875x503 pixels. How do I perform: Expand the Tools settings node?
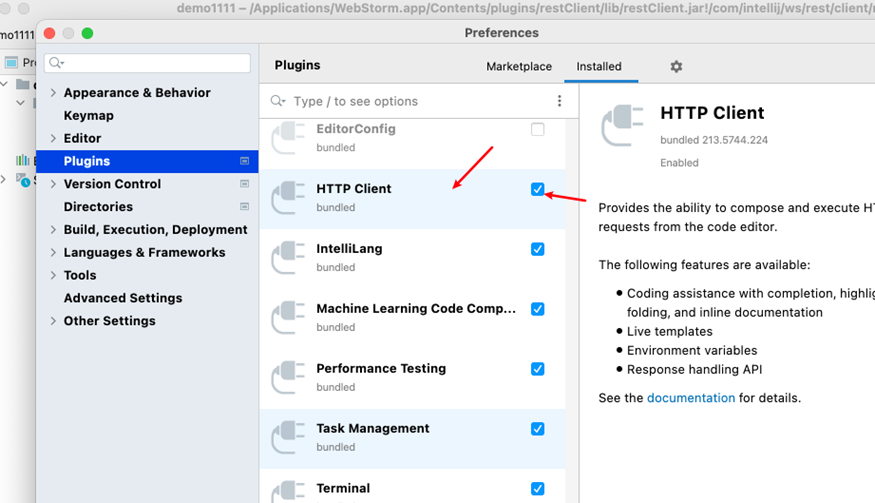click(x=53, y=275)
